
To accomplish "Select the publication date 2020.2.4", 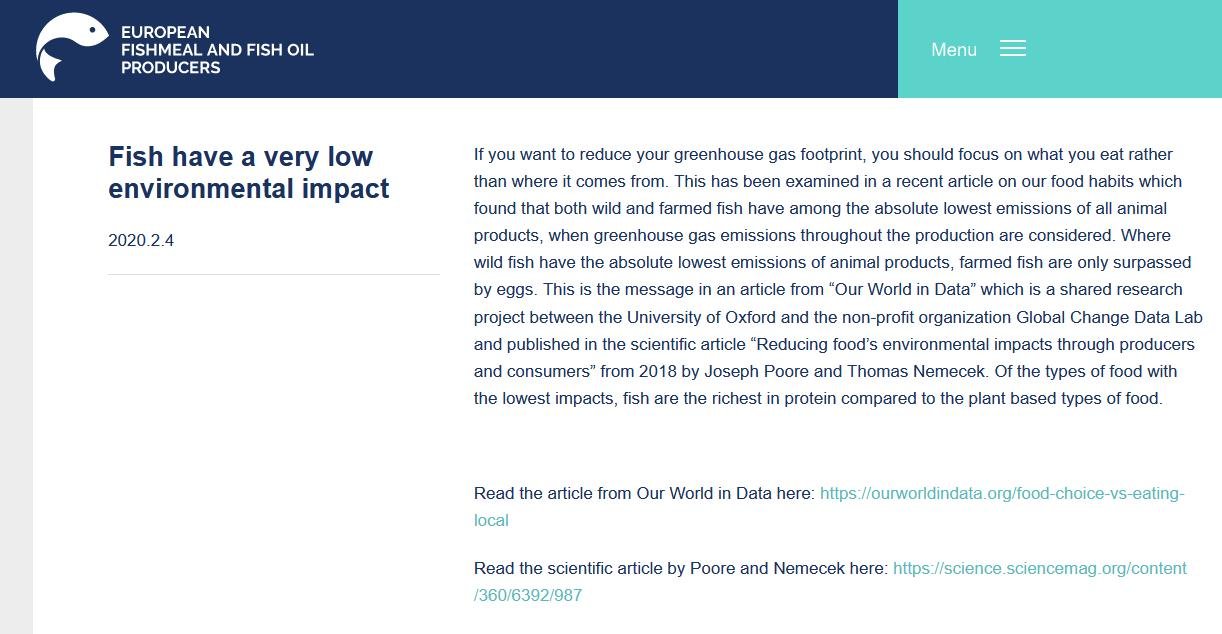I will (x=141, y=240).
